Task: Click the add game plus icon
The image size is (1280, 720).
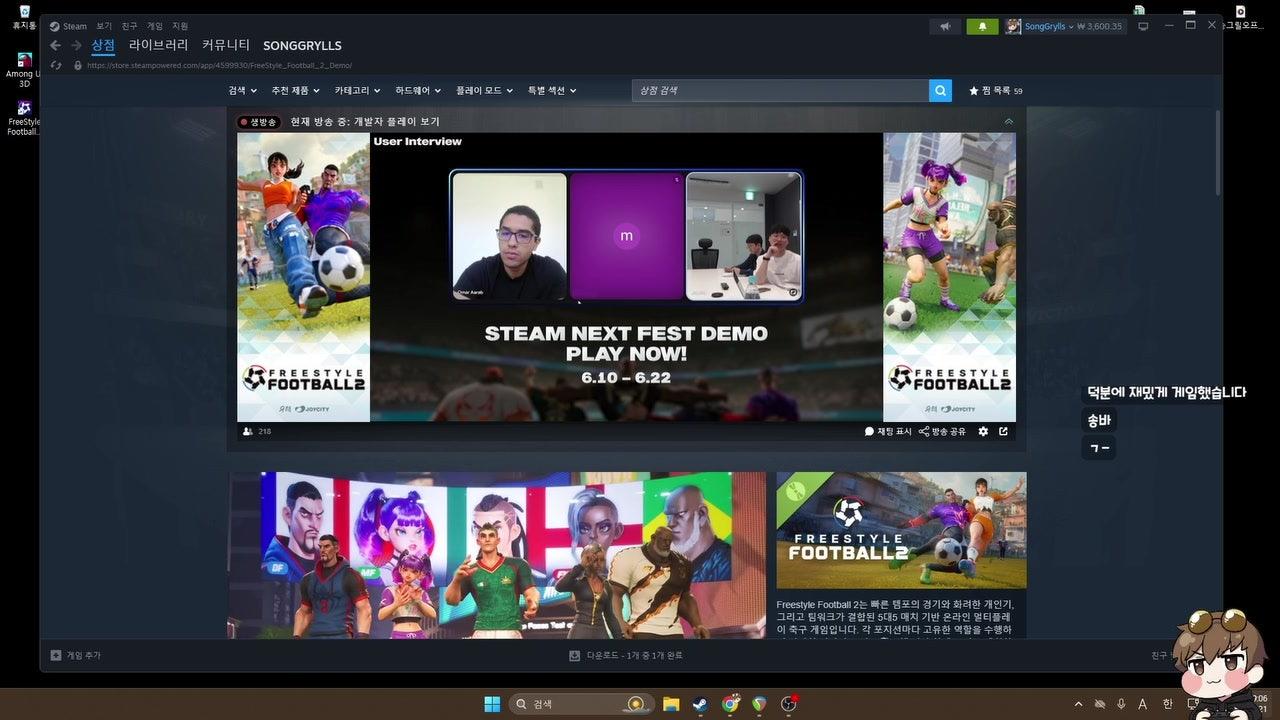Action: point(56,655)
